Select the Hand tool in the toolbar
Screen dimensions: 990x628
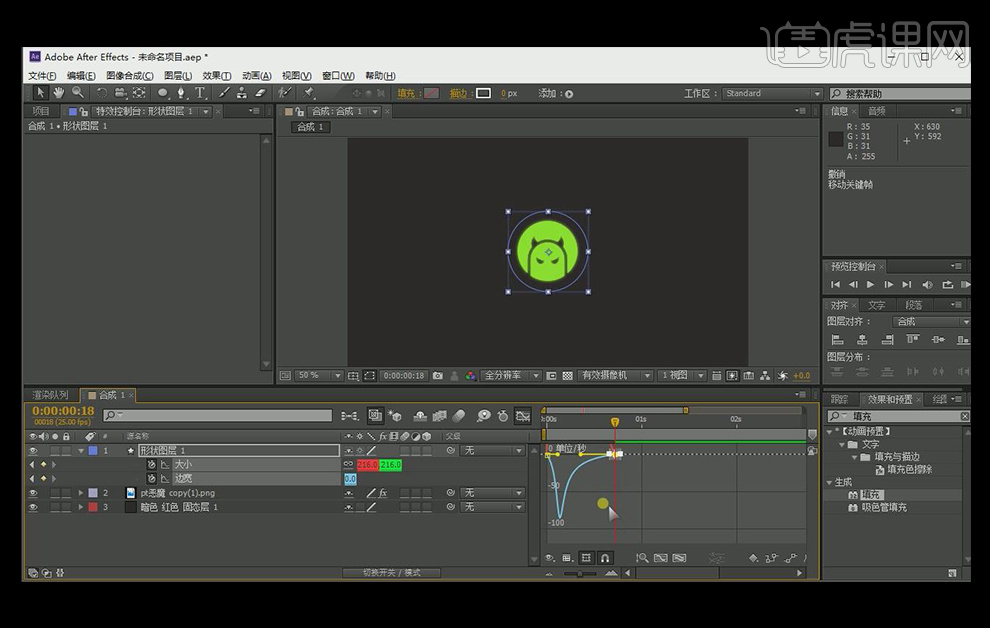click(59, 93)
